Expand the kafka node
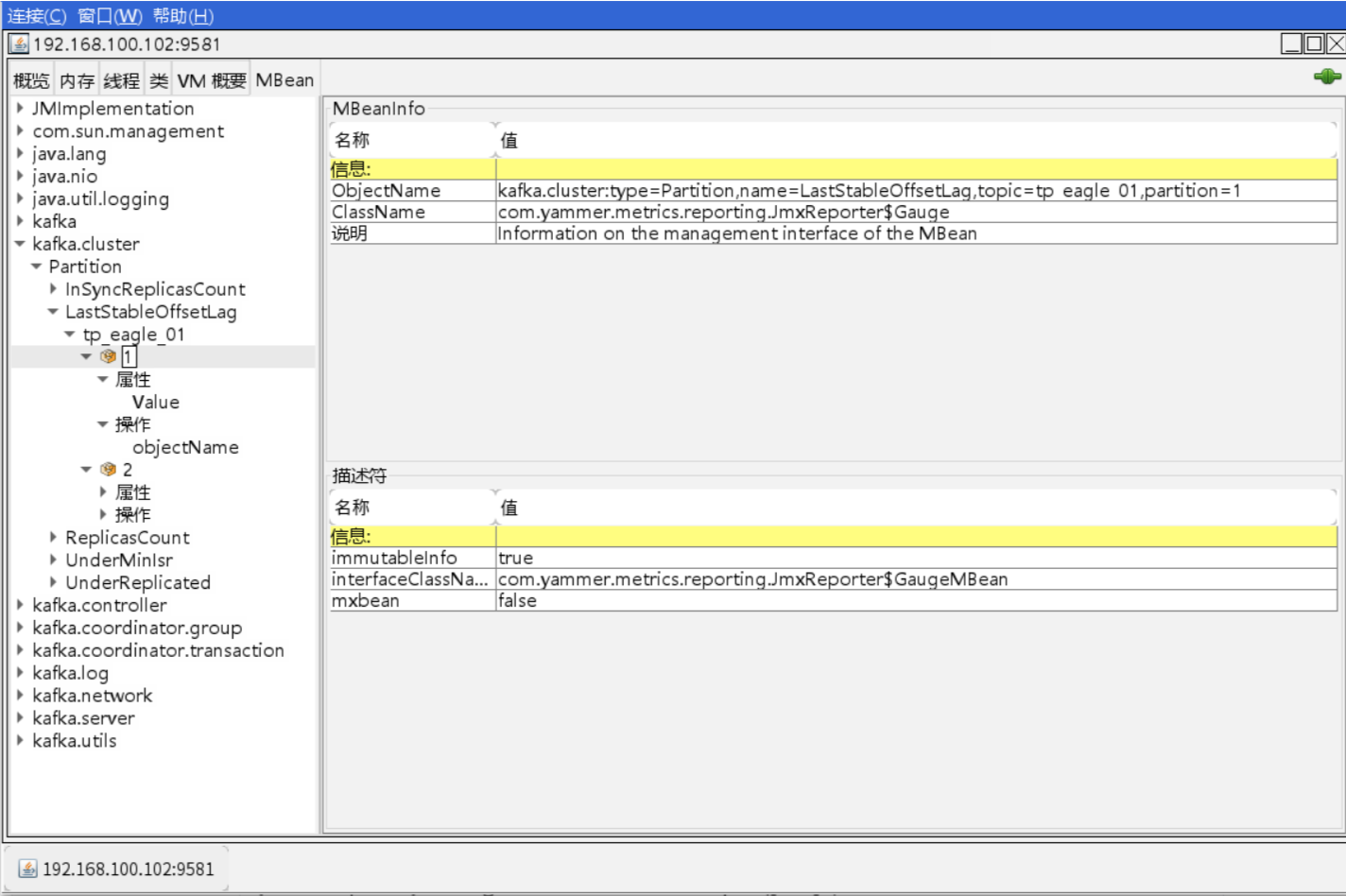 pos(20,220)
